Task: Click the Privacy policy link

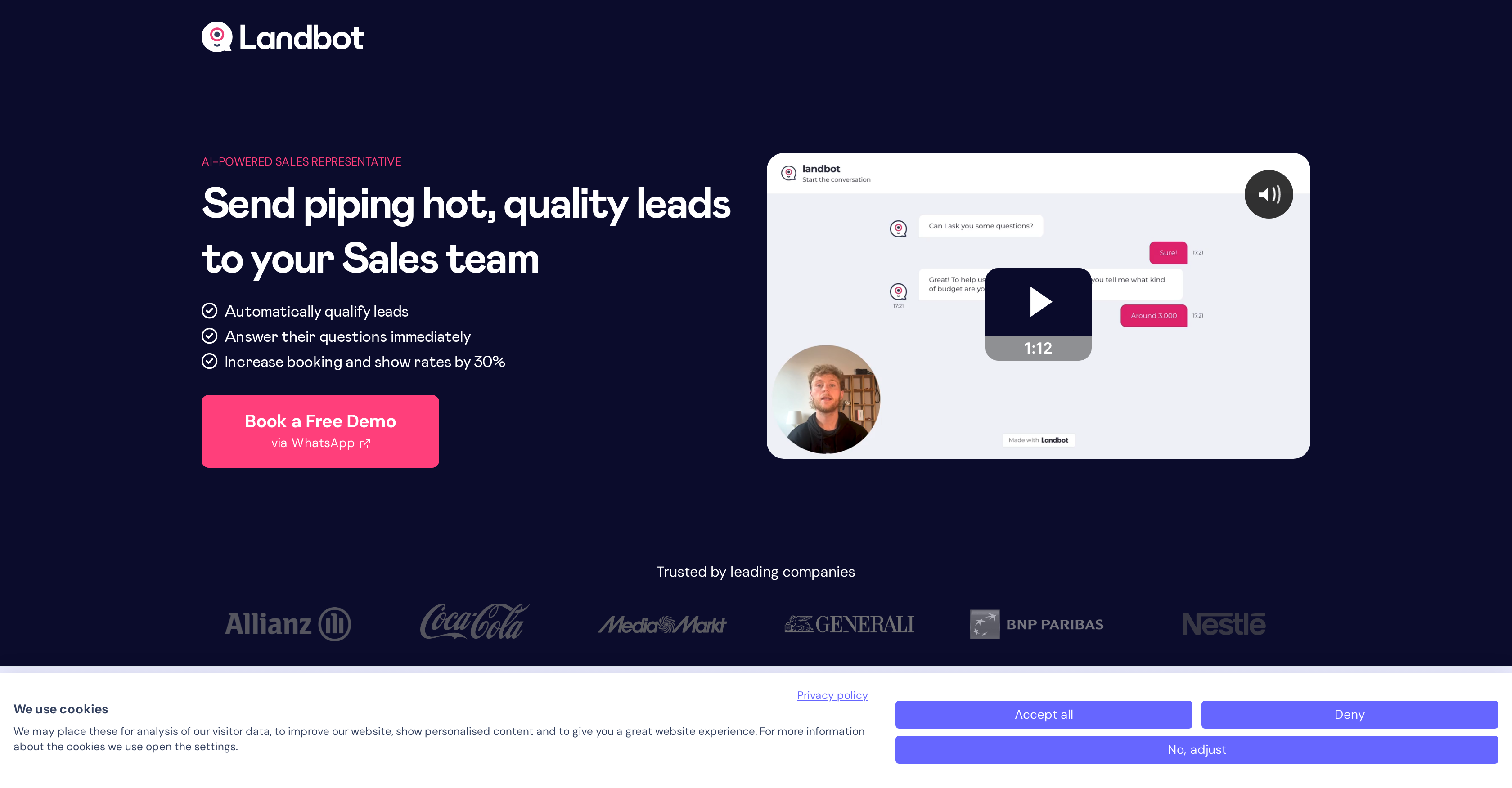Action: (x=832, y=694)
